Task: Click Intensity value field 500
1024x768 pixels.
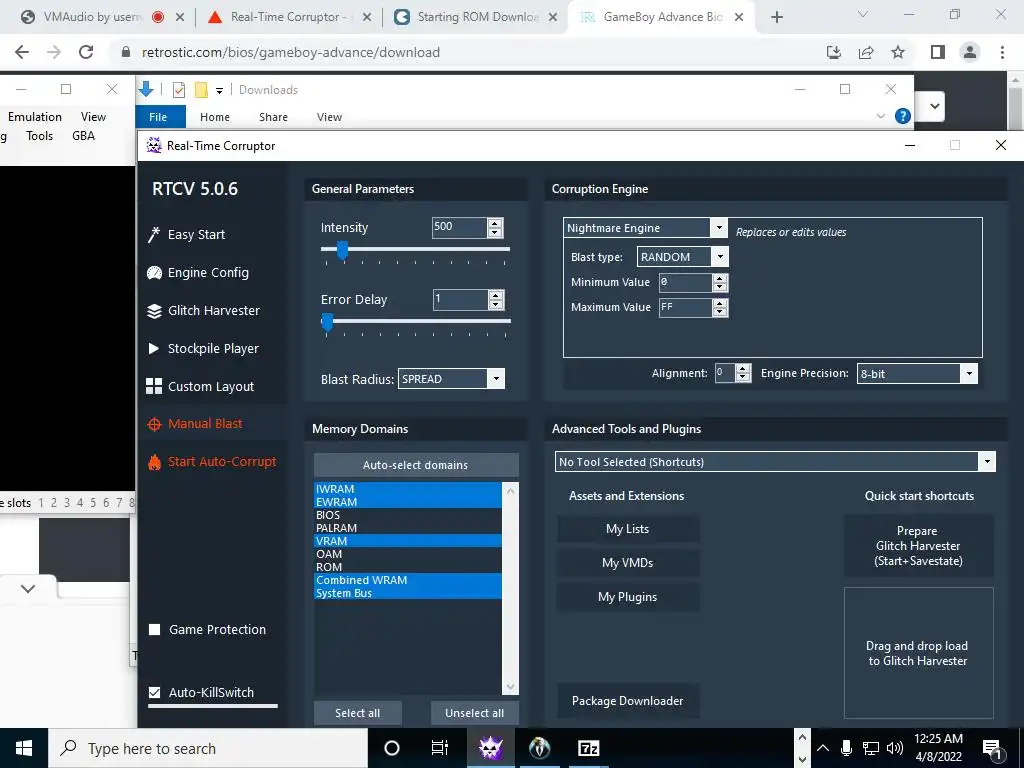Action: (x=459, y=227)
